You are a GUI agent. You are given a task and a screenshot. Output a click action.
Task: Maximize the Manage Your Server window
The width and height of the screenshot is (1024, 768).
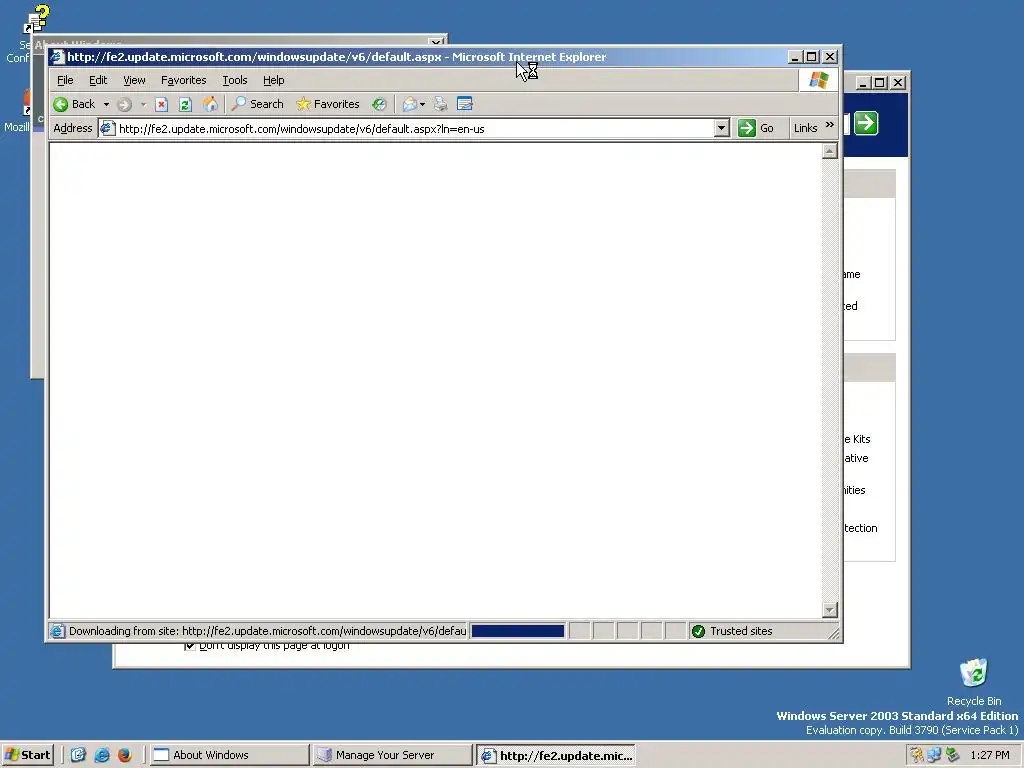pos(880,83)
